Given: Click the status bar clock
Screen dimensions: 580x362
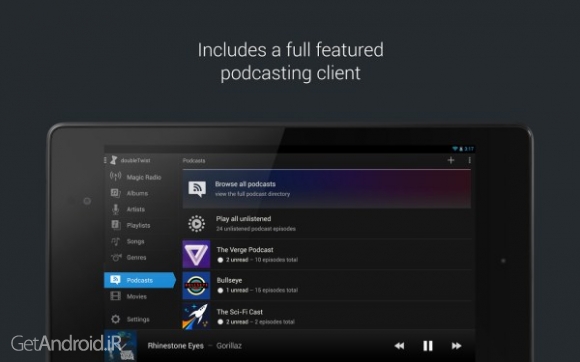Looking at the screenshot, I should coord(469,149).
